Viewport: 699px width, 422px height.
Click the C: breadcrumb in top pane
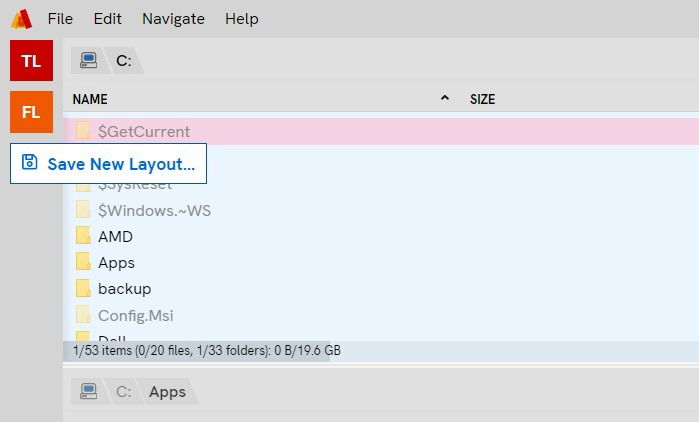point(124,61)
